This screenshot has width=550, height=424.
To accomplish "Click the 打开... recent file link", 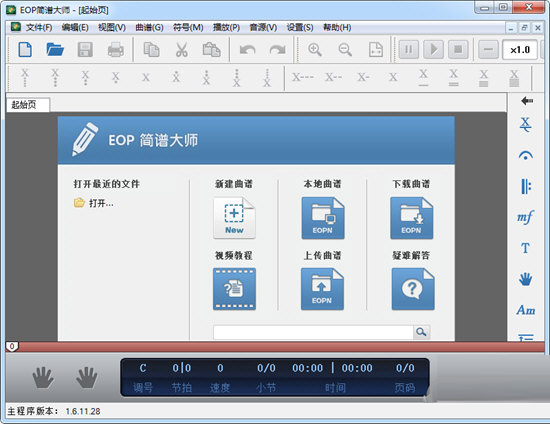I will (94, 203).
